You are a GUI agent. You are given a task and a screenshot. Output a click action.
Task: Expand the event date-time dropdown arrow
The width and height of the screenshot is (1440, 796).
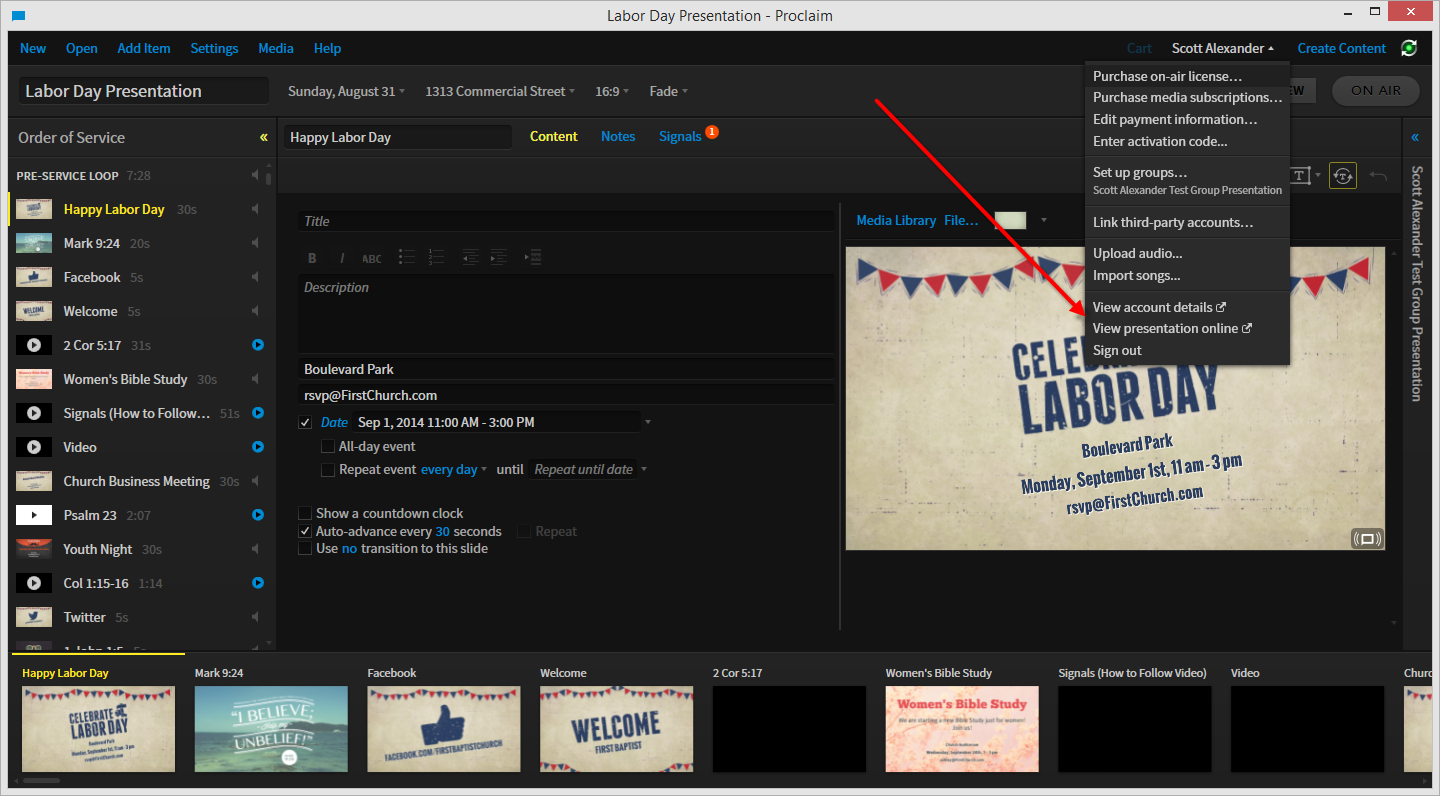pos(648,422)
